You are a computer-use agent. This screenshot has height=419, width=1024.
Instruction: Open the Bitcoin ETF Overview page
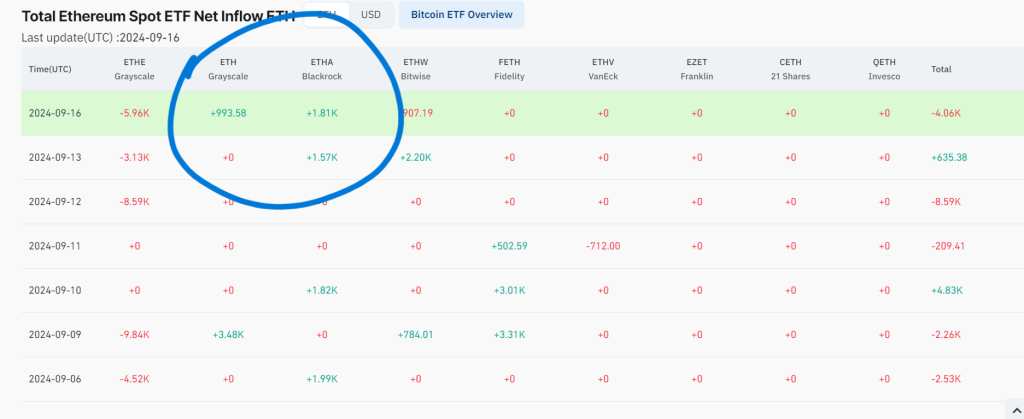click(x=461, y=15)
